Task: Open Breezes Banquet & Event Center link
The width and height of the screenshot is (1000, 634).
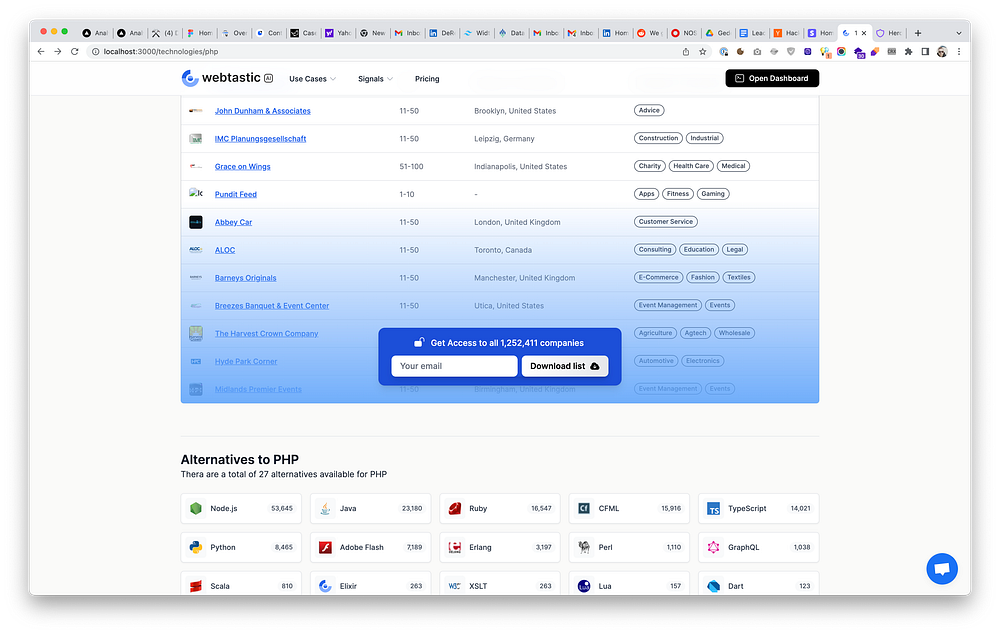Action: click(x=272, y=306)
